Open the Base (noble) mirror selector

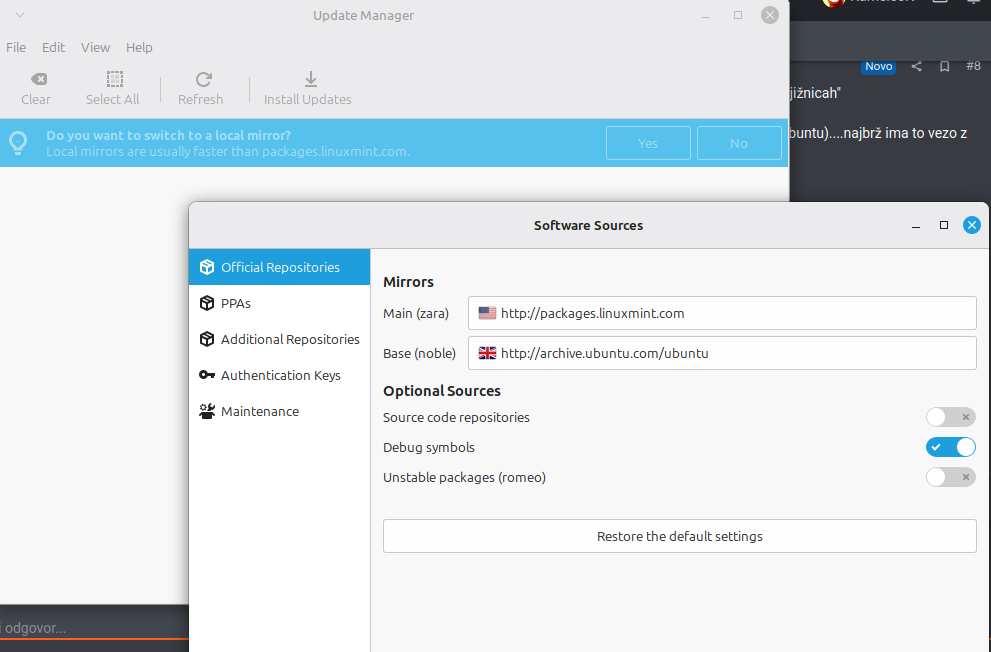(x=721, y=354)
